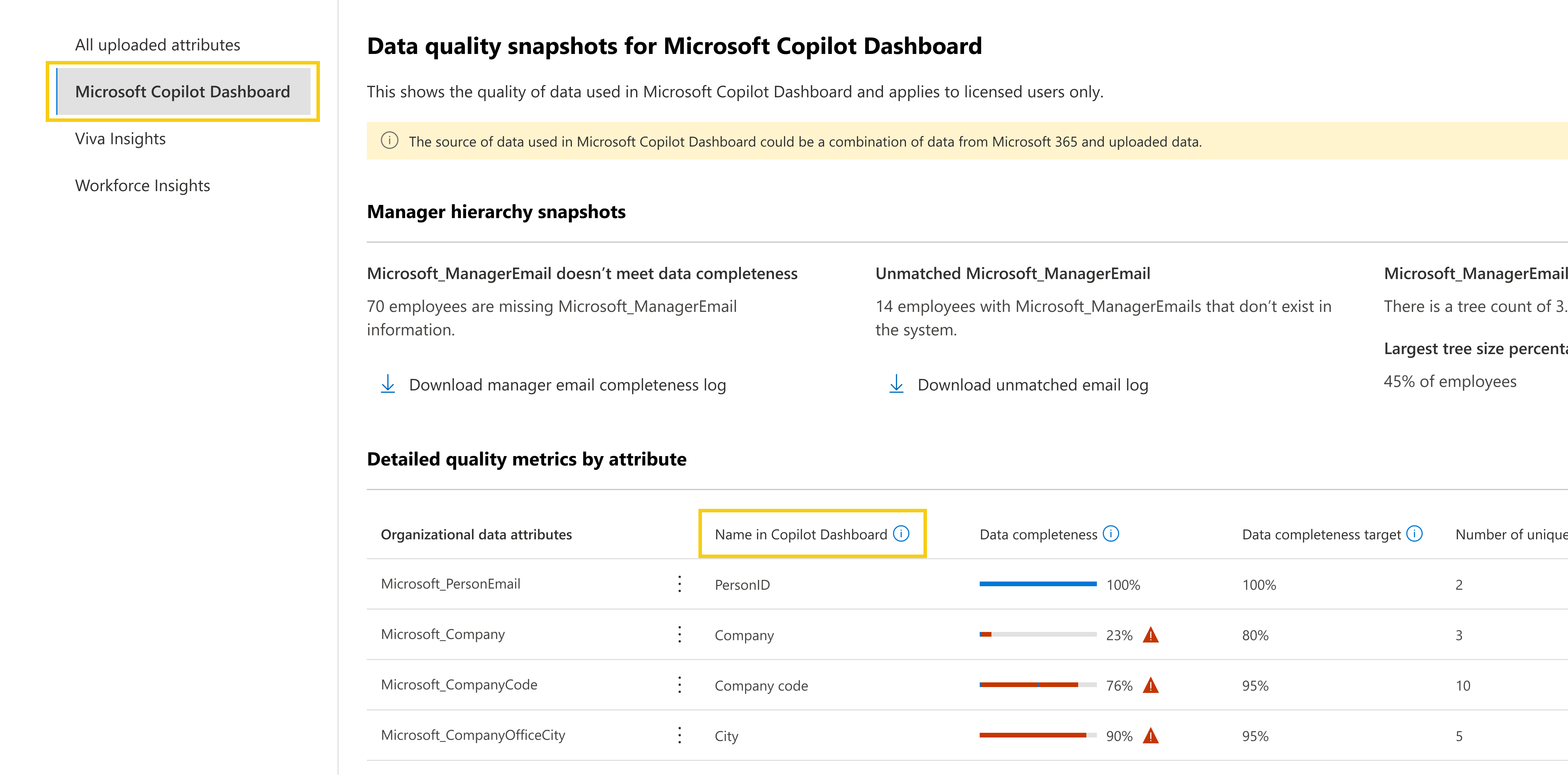Open the three-dot menu for Microsoft_PersonEmail
The image size is (1568, 775).
pyautogui.click(x=679, y=584)
